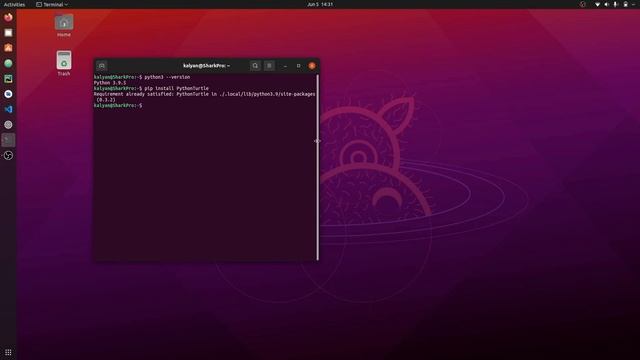Click the network icon in system tray
Screen dimensions: 640x360
597,4
